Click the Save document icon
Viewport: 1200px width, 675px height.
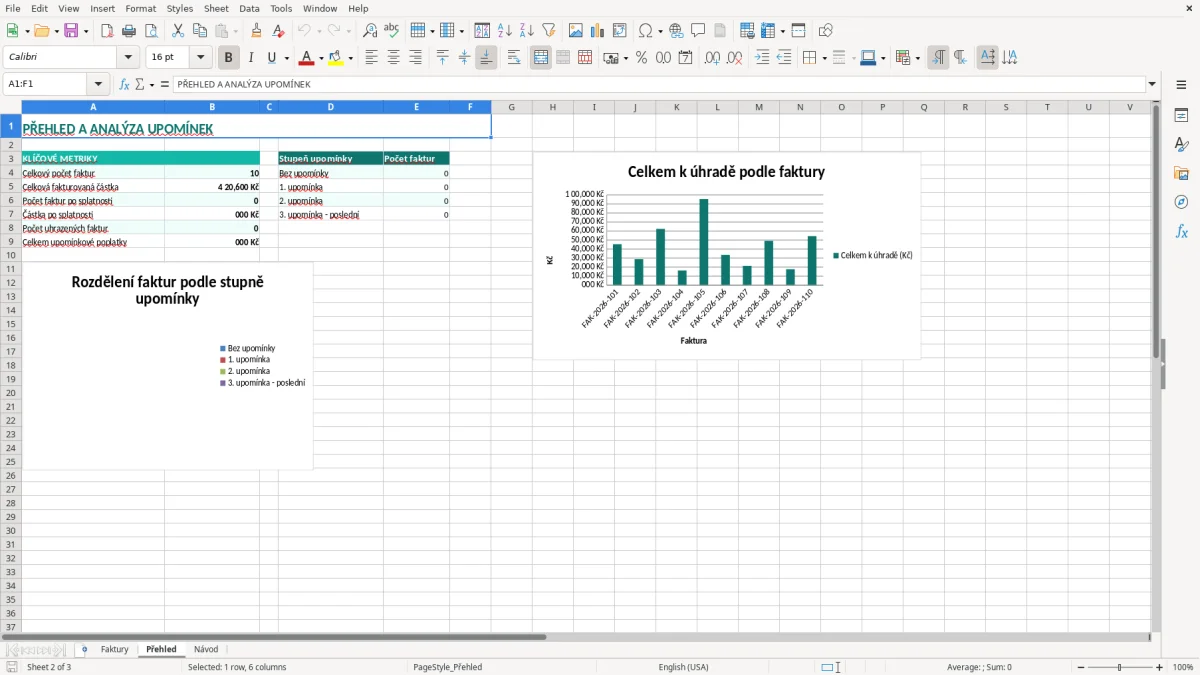click(71, 31)
